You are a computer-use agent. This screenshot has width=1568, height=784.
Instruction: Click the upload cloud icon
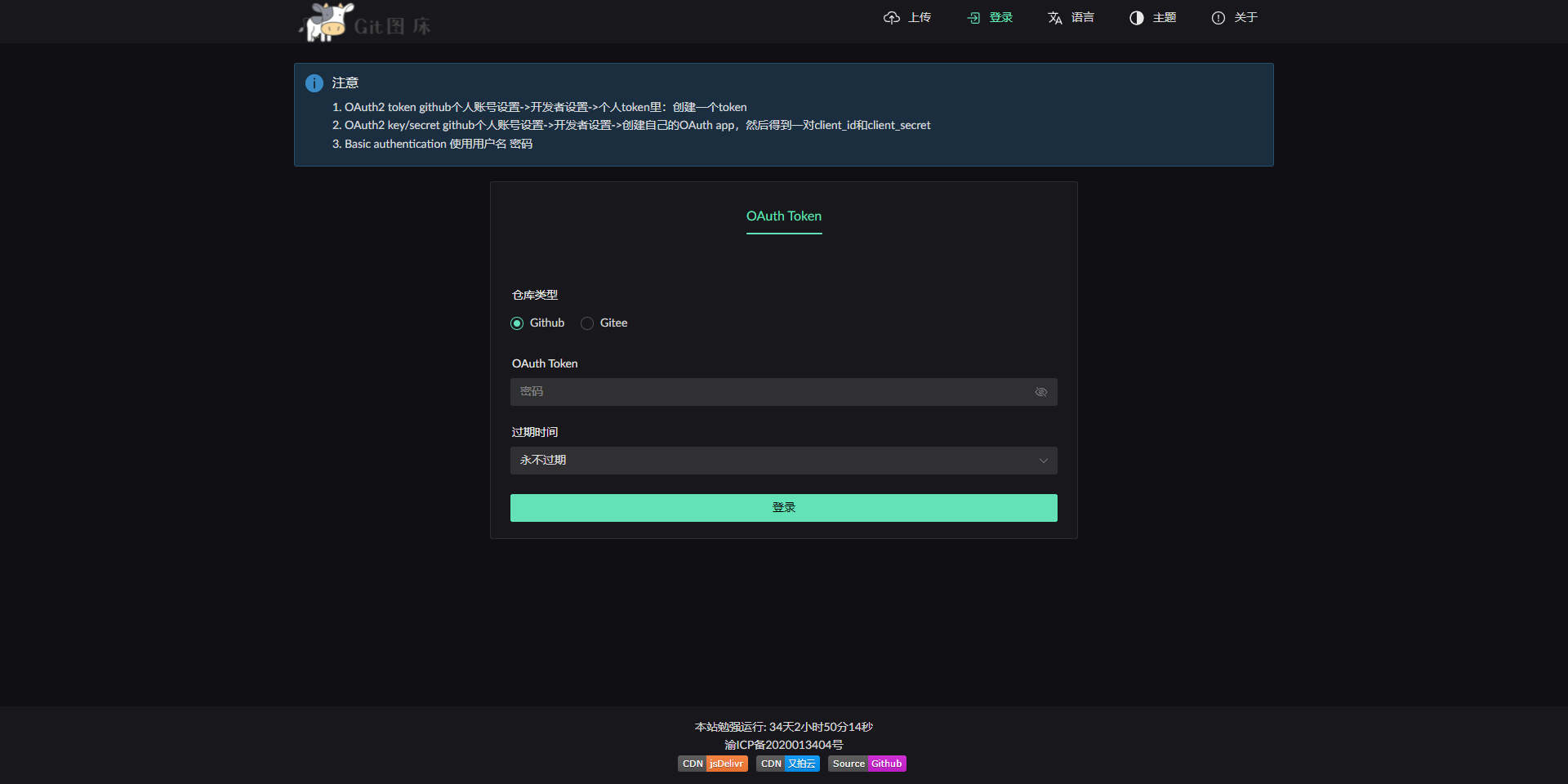click(892, 18)
